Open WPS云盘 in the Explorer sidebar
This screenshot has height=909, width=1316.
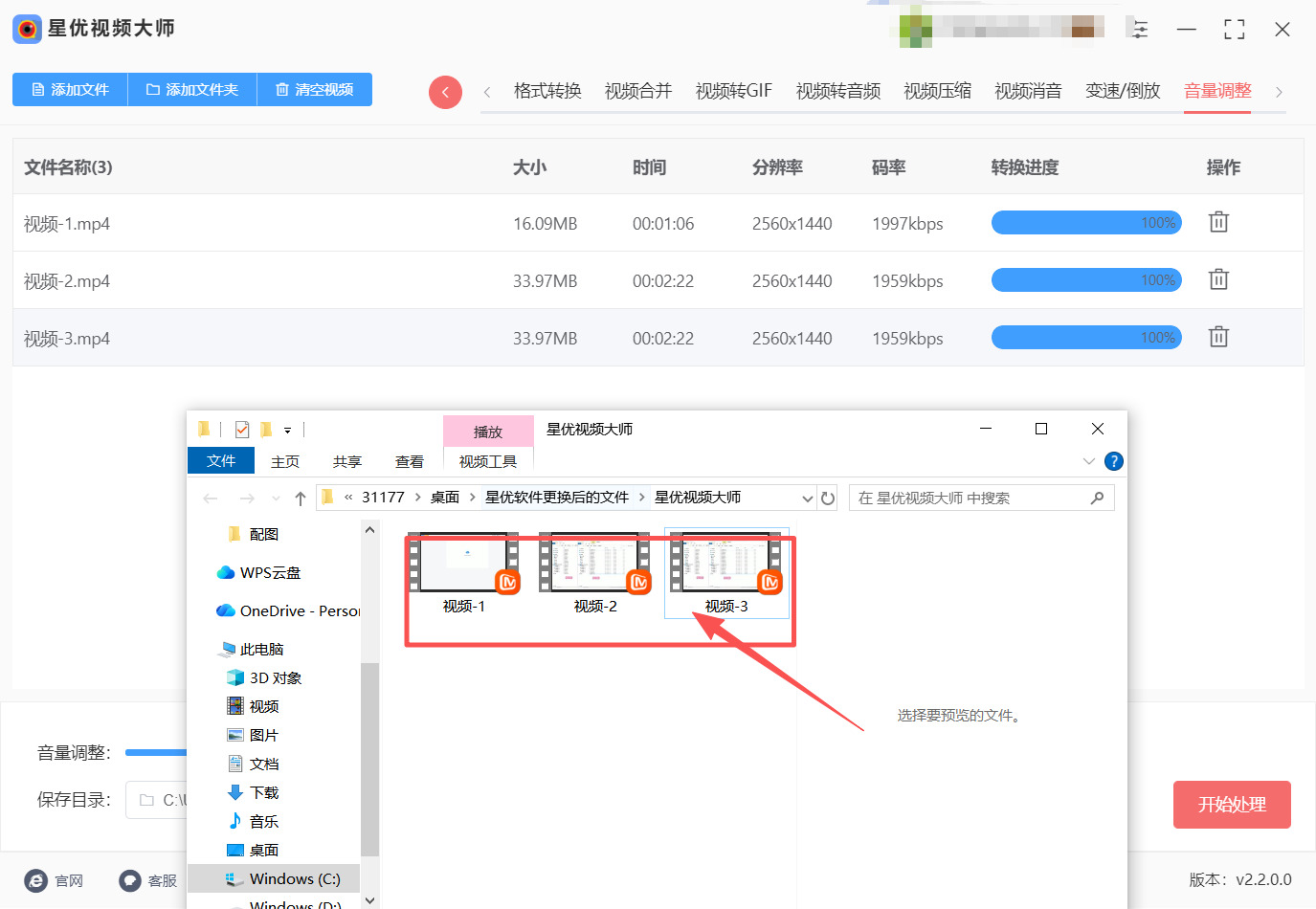pos(258,572)
